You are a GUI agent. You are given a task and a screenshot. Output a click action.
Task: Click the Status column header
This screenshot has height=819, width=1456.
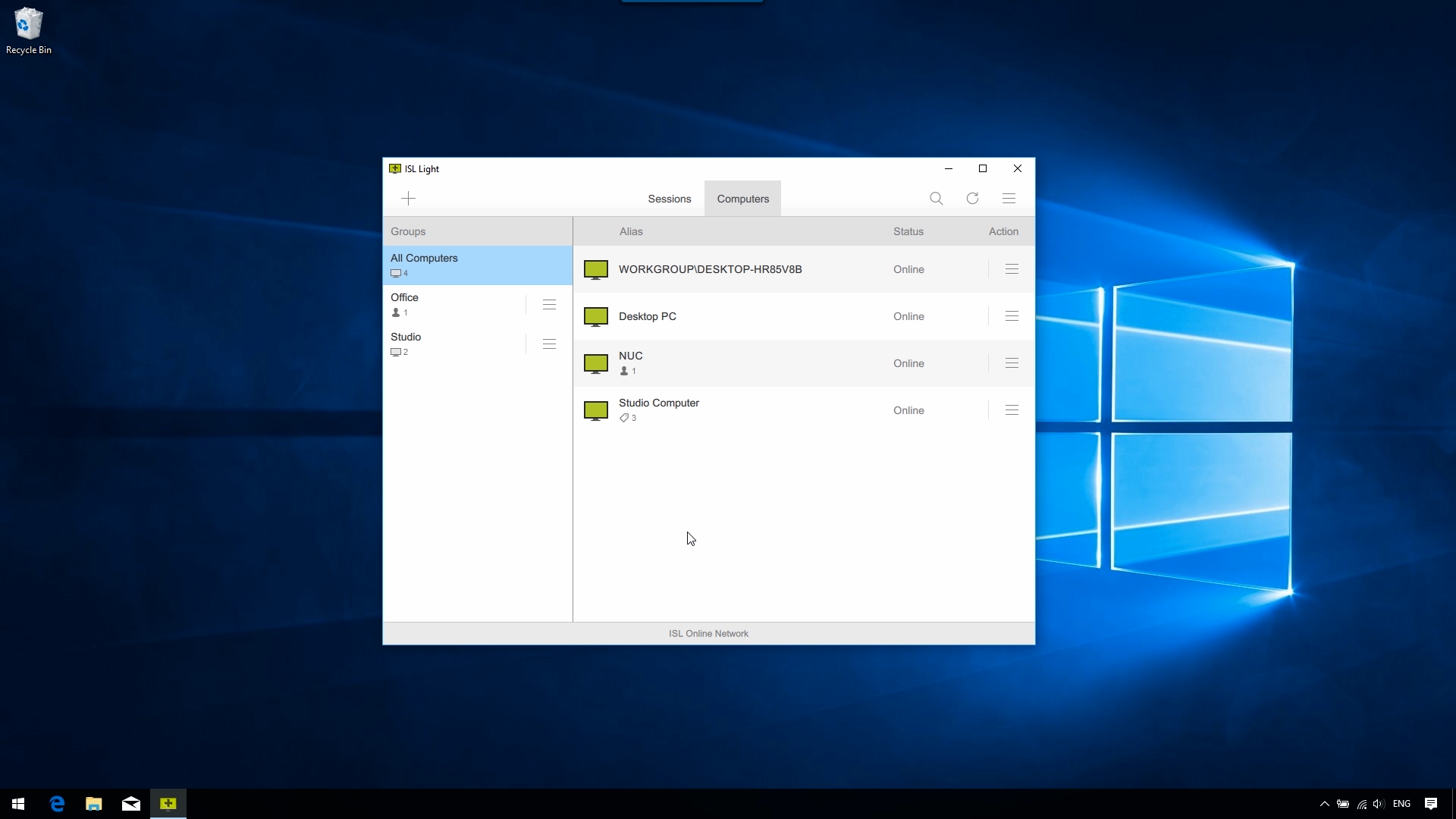tap(908, 231)
